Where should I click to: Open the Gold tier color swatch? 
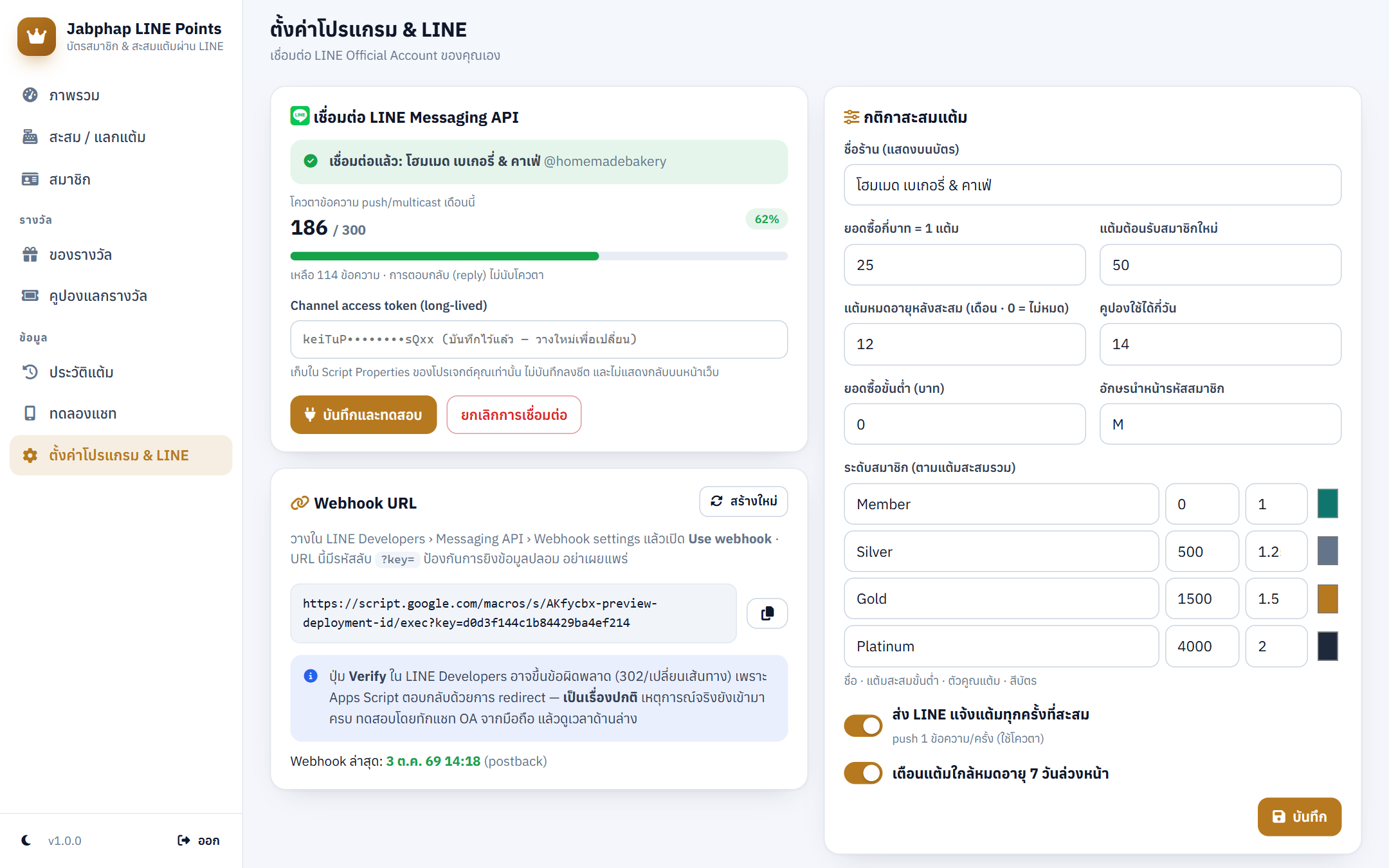pos(1327,599)
